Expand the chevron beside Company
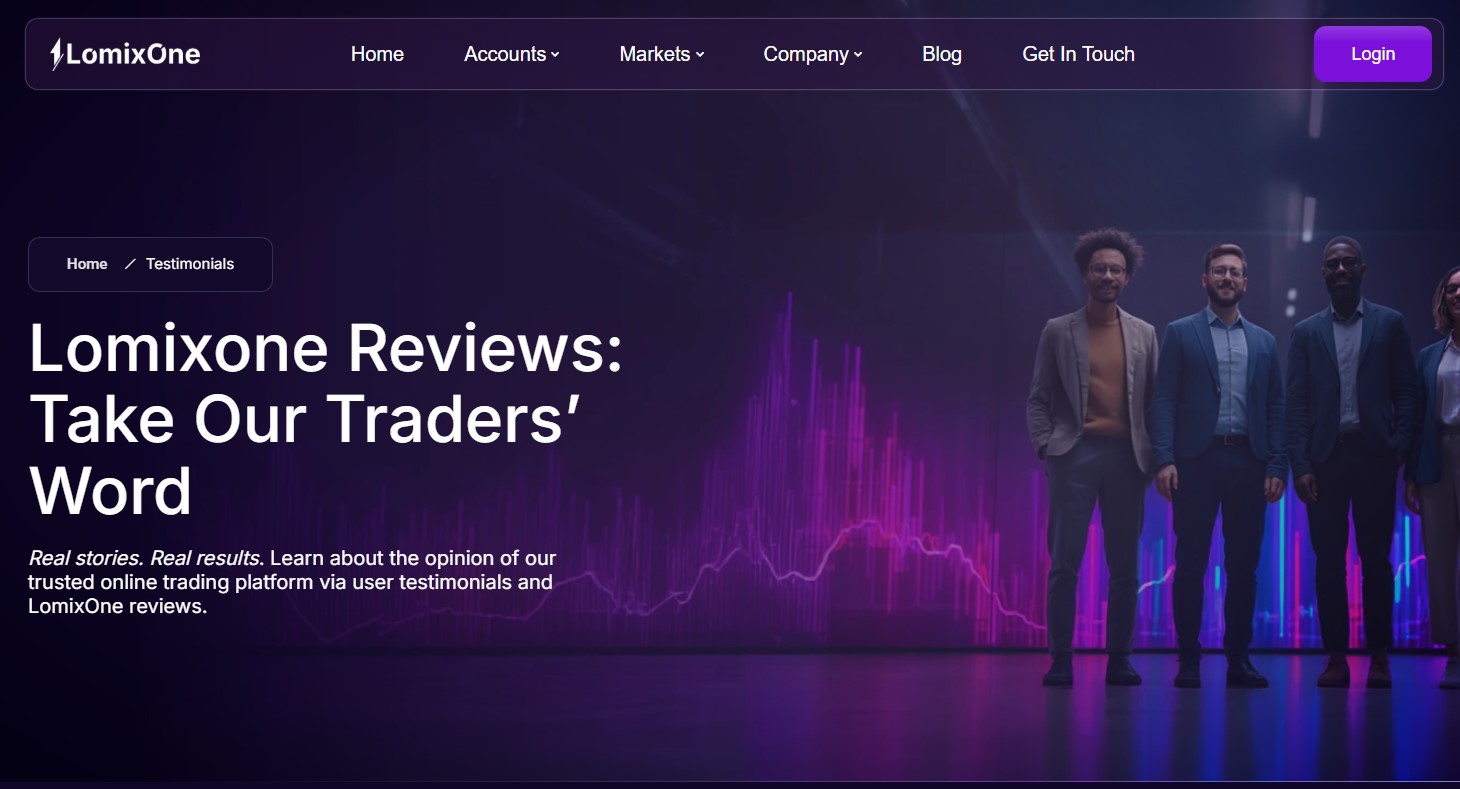The width and height of the screenshot is (1460, 789). tap(858, 55)
